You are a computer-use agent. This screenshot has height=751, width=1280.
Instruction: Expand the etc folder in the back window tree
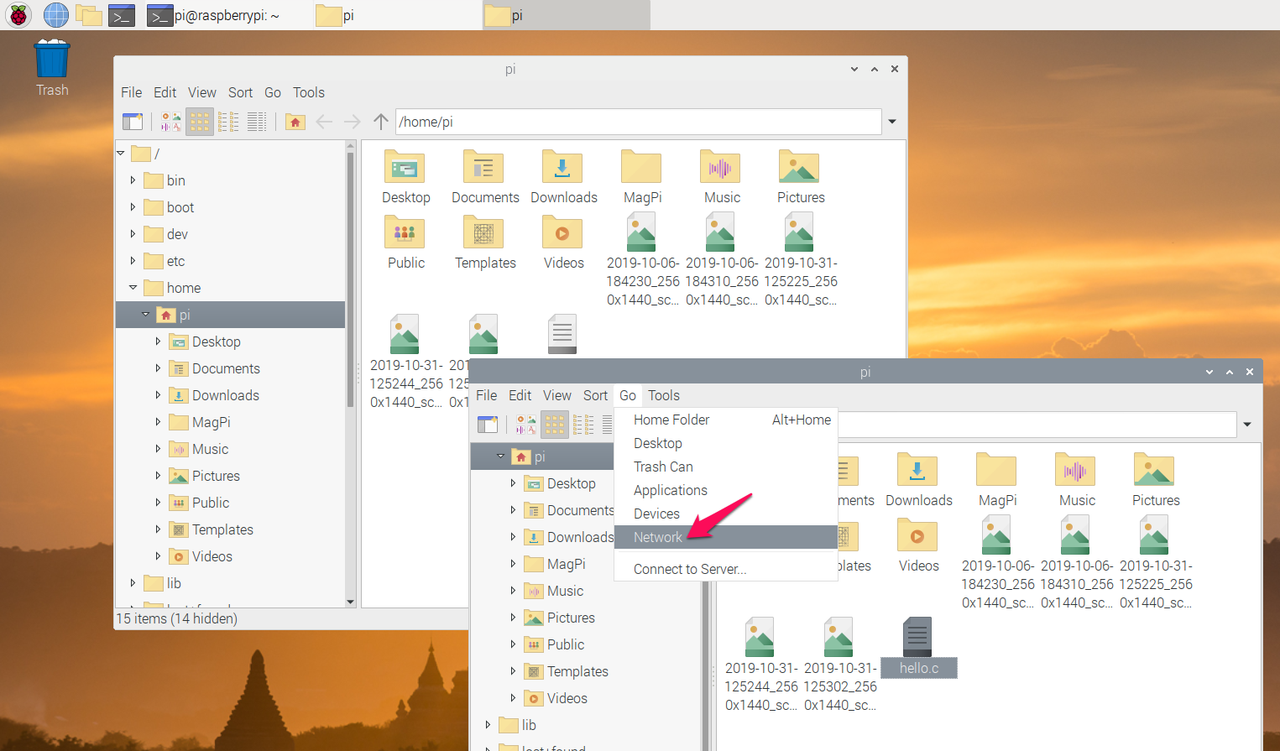tap(133, 261)
